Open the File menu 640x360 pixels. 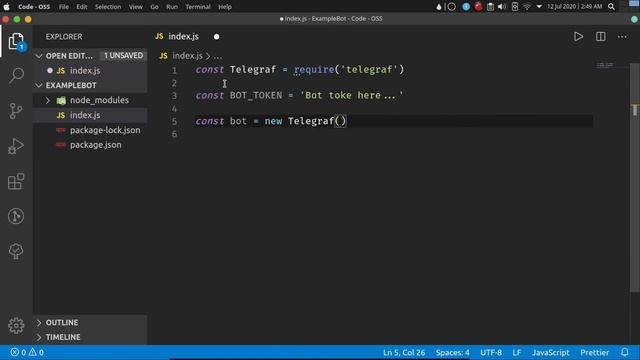click(64, 7)
